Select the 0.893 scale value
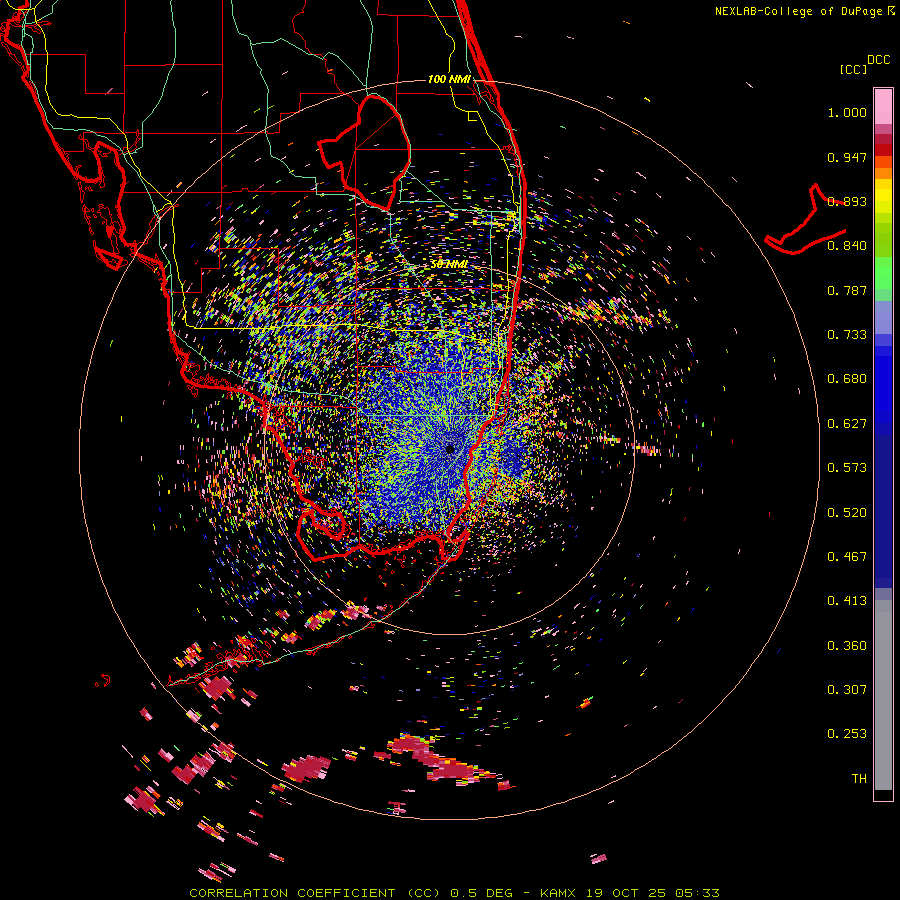Image resolution: width=900 pixels, height=900 pixels. [x=847, y=201]
